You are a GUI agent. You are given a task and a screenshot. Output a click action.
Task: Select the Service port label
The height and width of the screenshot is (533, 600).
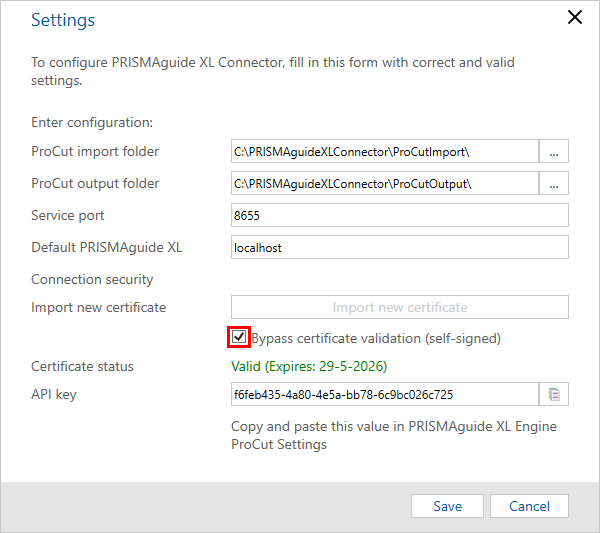tap(68, 216)
